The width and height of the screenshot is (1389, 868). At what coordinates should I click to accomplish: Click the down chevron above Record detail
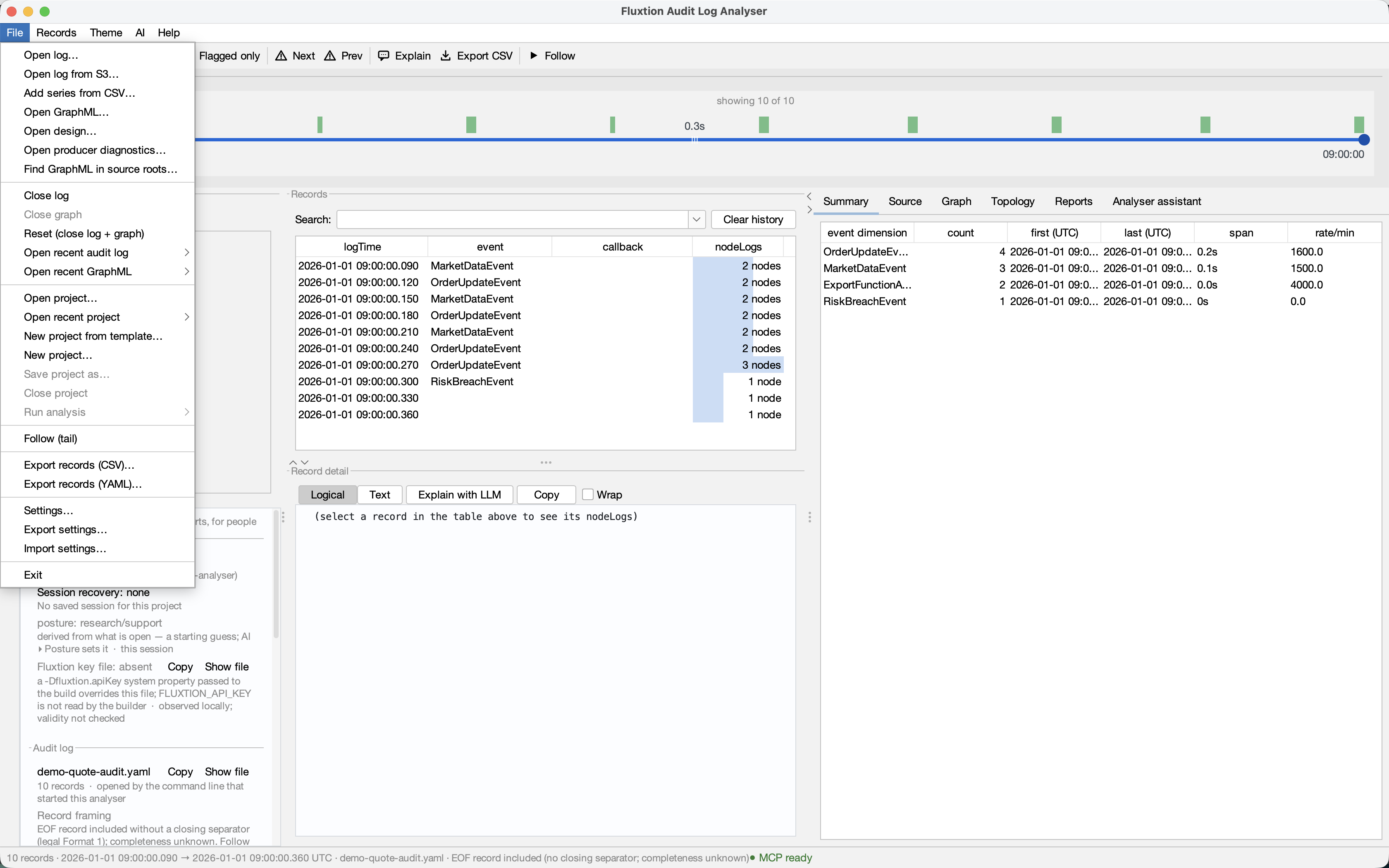[x=305, y=462]
